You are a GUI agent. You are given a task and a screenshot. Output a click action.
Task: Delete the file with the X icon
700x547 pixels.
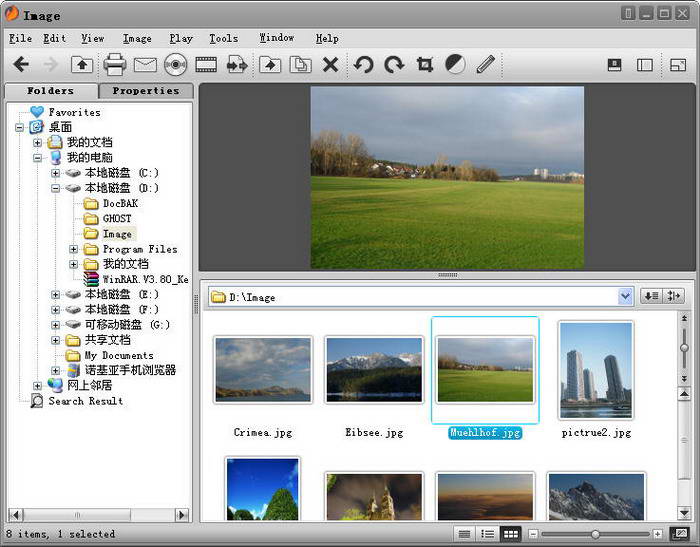coord(331,65)
